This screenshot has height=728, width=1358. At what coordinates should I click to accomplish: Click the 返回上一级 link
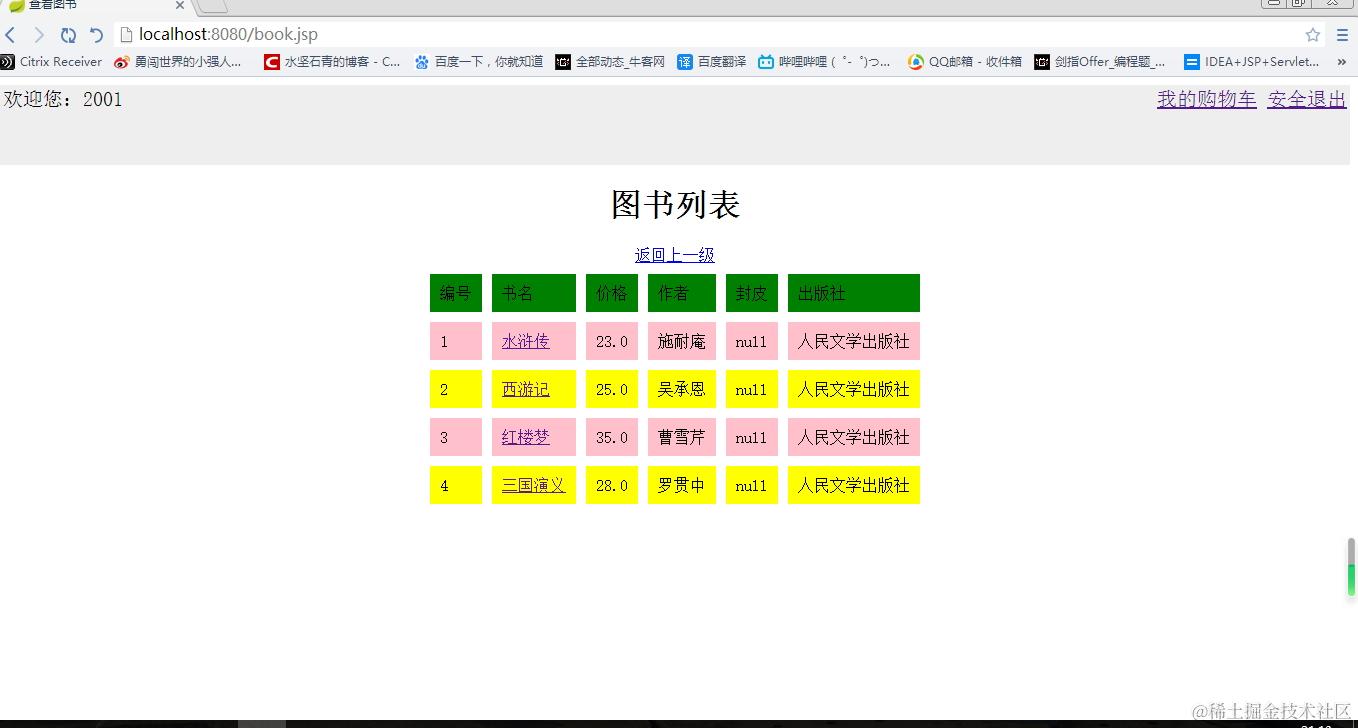pyautogui.click(x=674, y=255)
